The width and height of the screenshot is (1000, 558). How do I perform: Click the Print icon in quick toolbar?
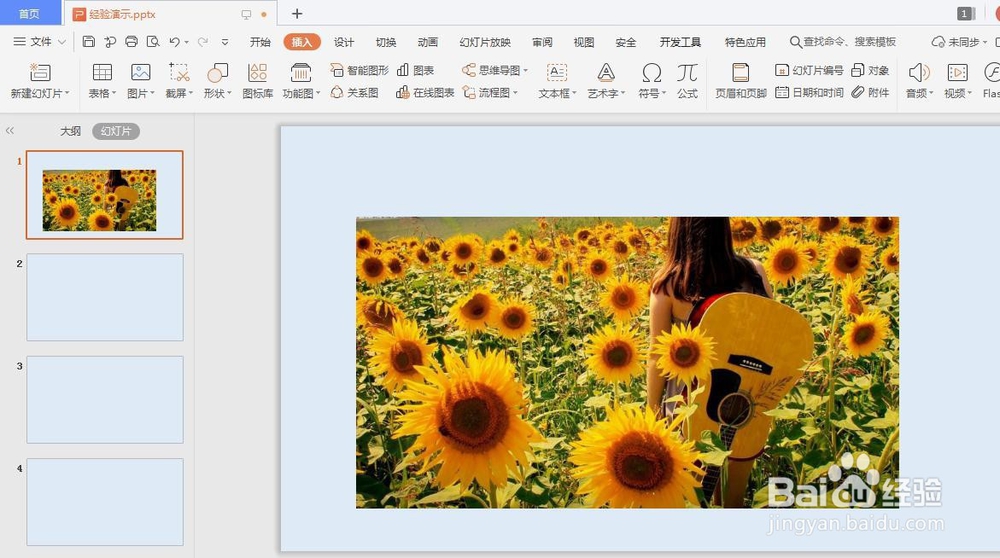[x=131, y=41]
